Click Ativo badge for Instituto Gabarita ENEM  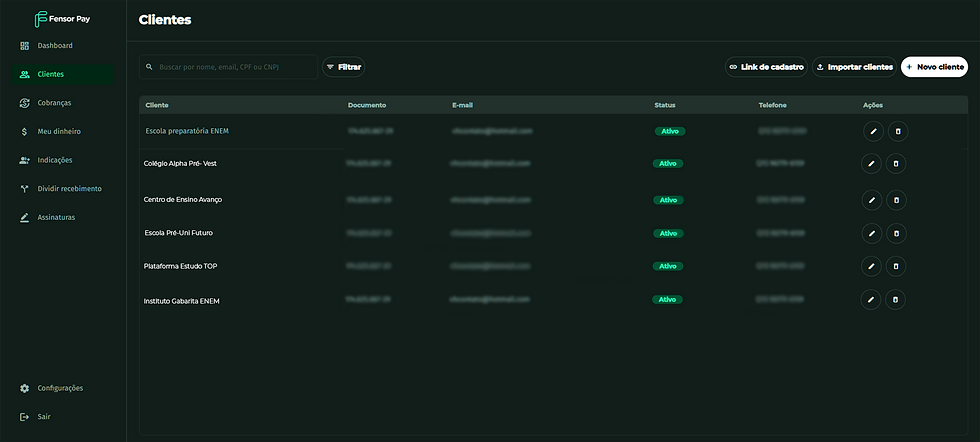click(668, 299)
